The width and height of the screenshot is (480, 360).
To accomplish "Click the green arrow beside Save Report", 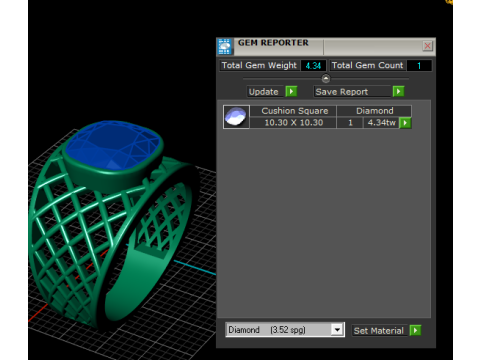I will [x=398, y=91].
